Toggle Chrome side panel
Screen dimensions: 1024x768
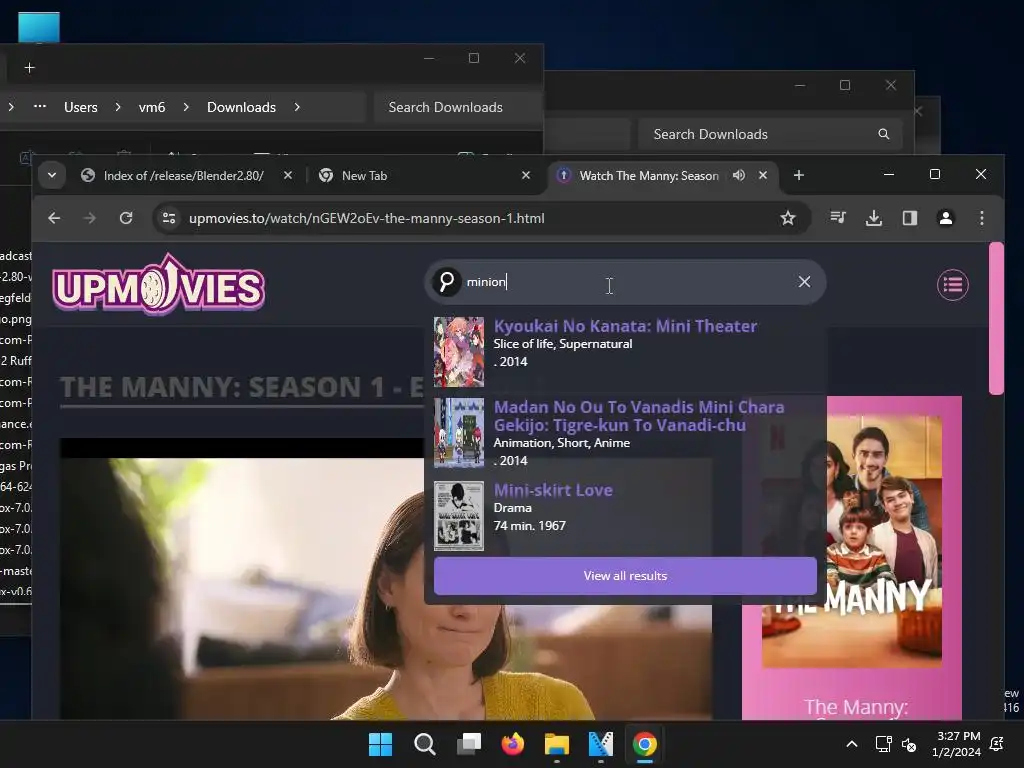pyautogui.click(x=910, y=218)
